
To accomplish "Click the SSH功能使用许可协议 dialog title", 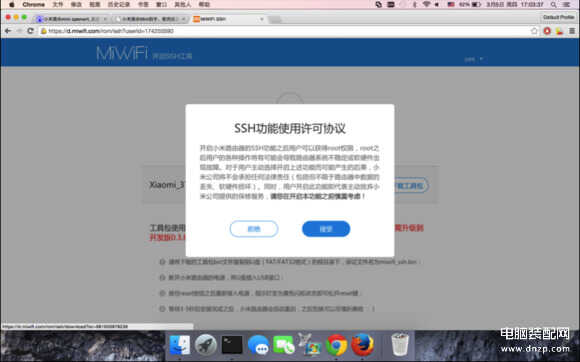I will point(290,129).
